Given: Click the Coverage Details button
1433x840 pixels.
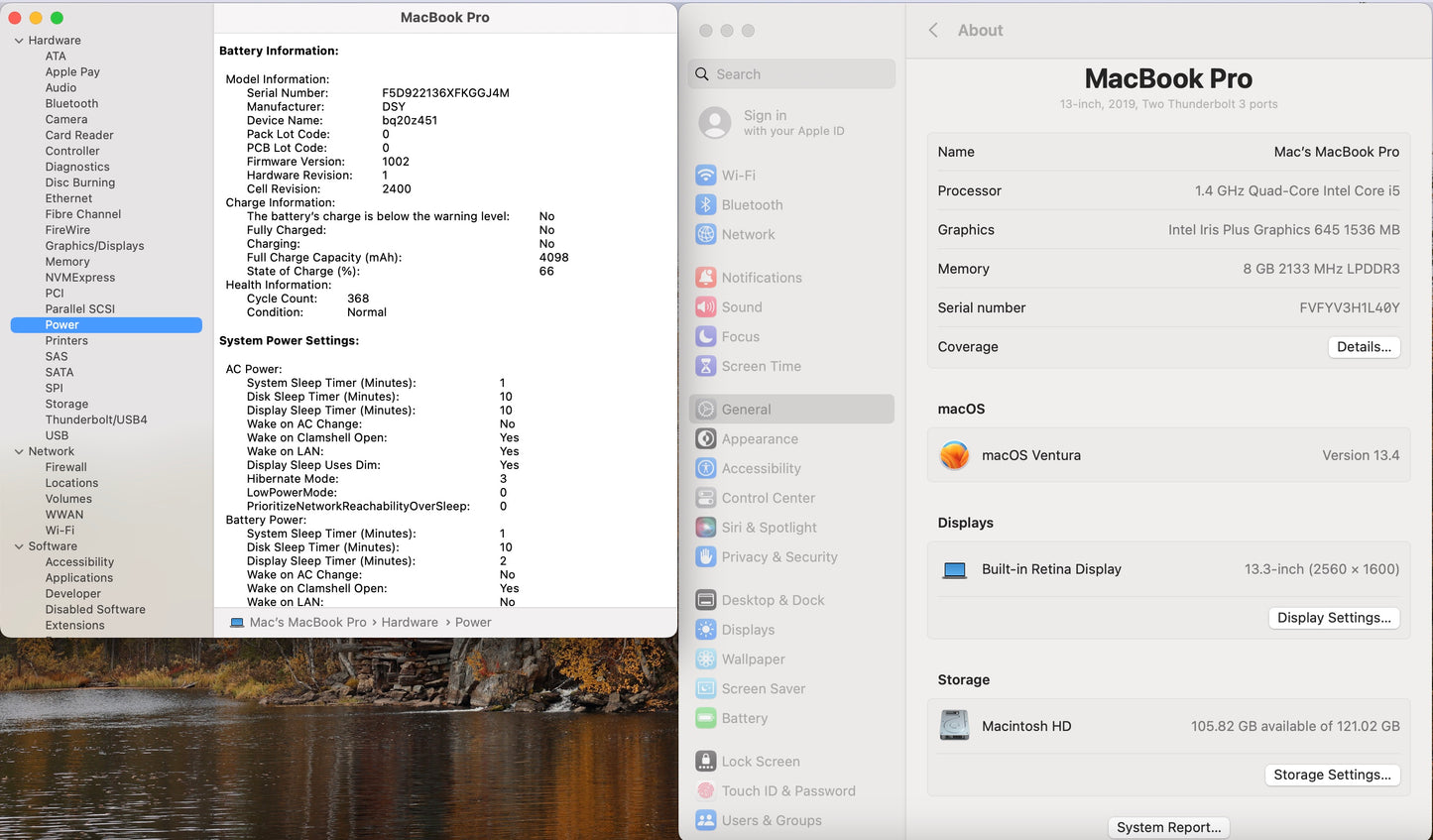Looking at the screenshot, I should pyautogui.click(x=1364, y=347).
